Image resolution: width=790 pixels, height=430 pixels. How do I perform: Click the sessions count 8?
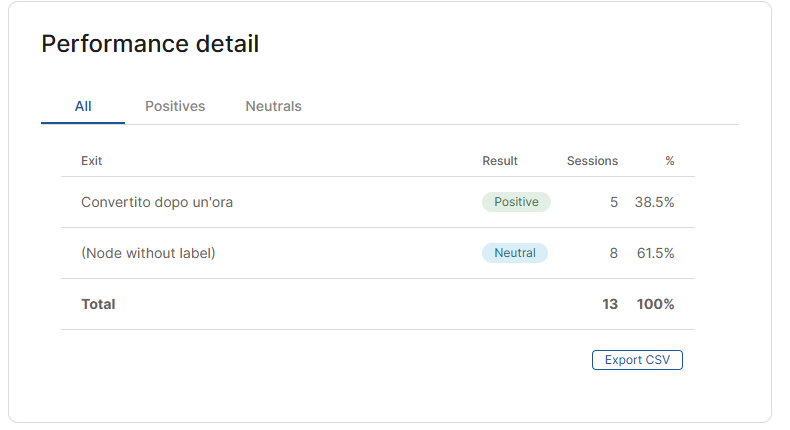tap(613, 253)
